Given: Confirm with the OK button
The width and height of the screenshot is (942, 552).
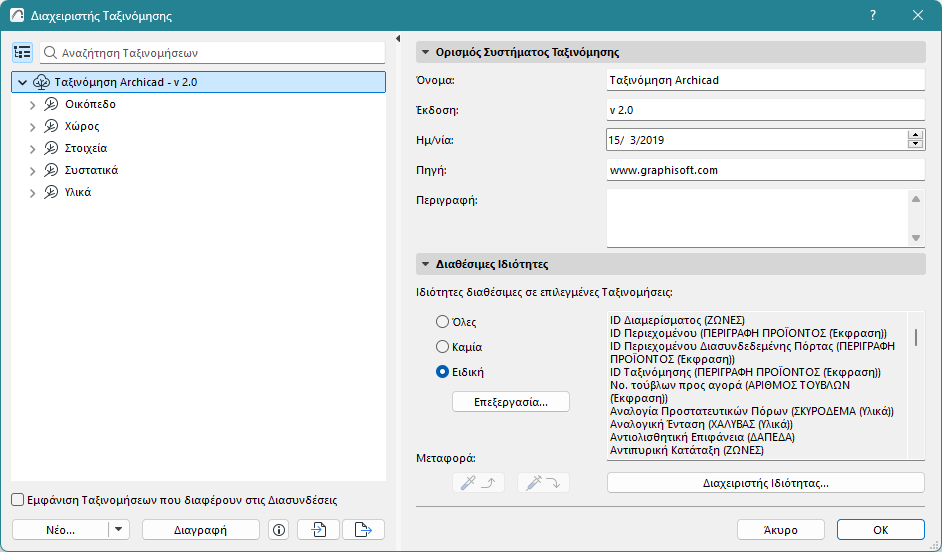Looking at the screenshot, I should [881, 530].
